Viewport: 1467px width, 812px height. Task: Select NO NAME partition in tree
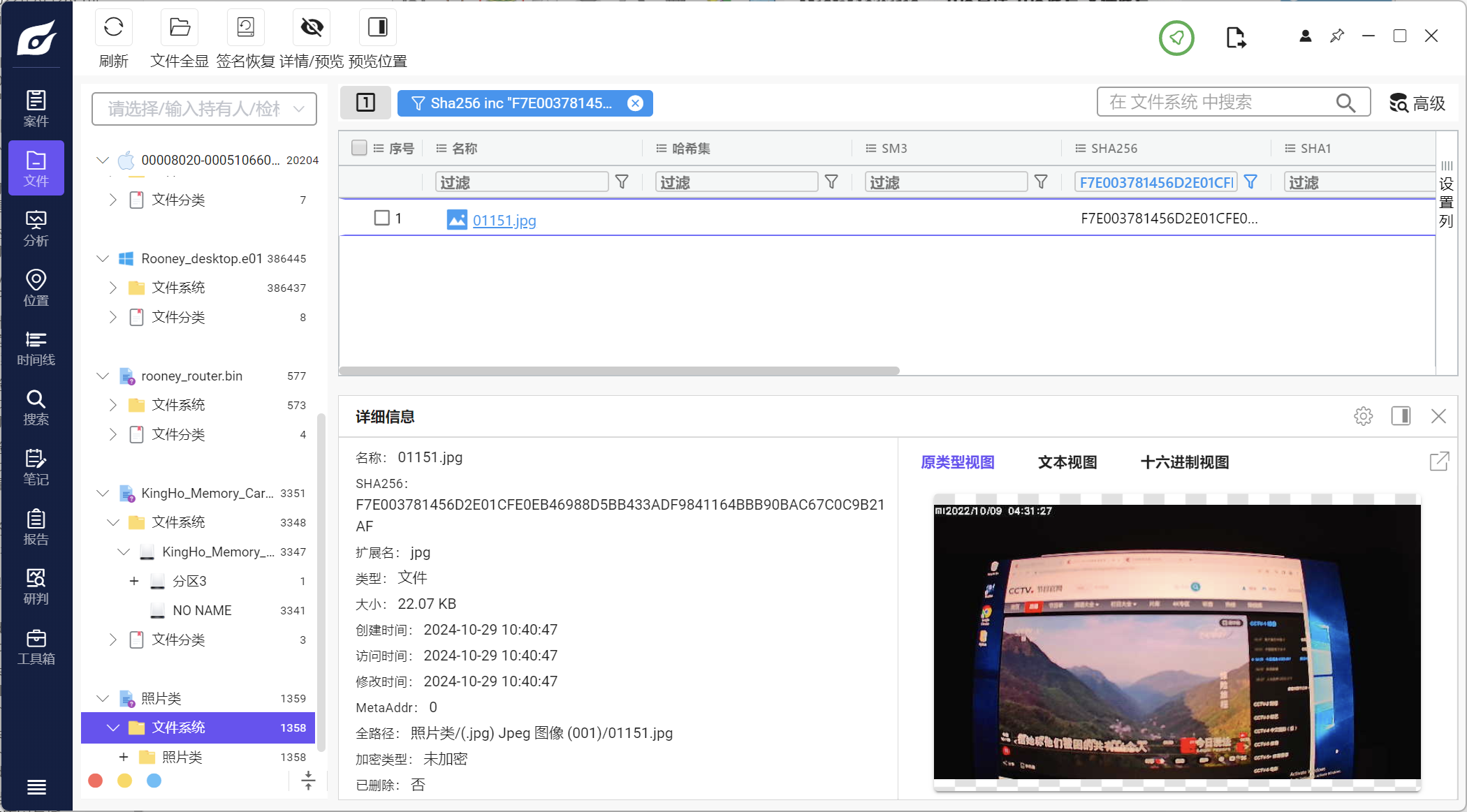point(202,611)
